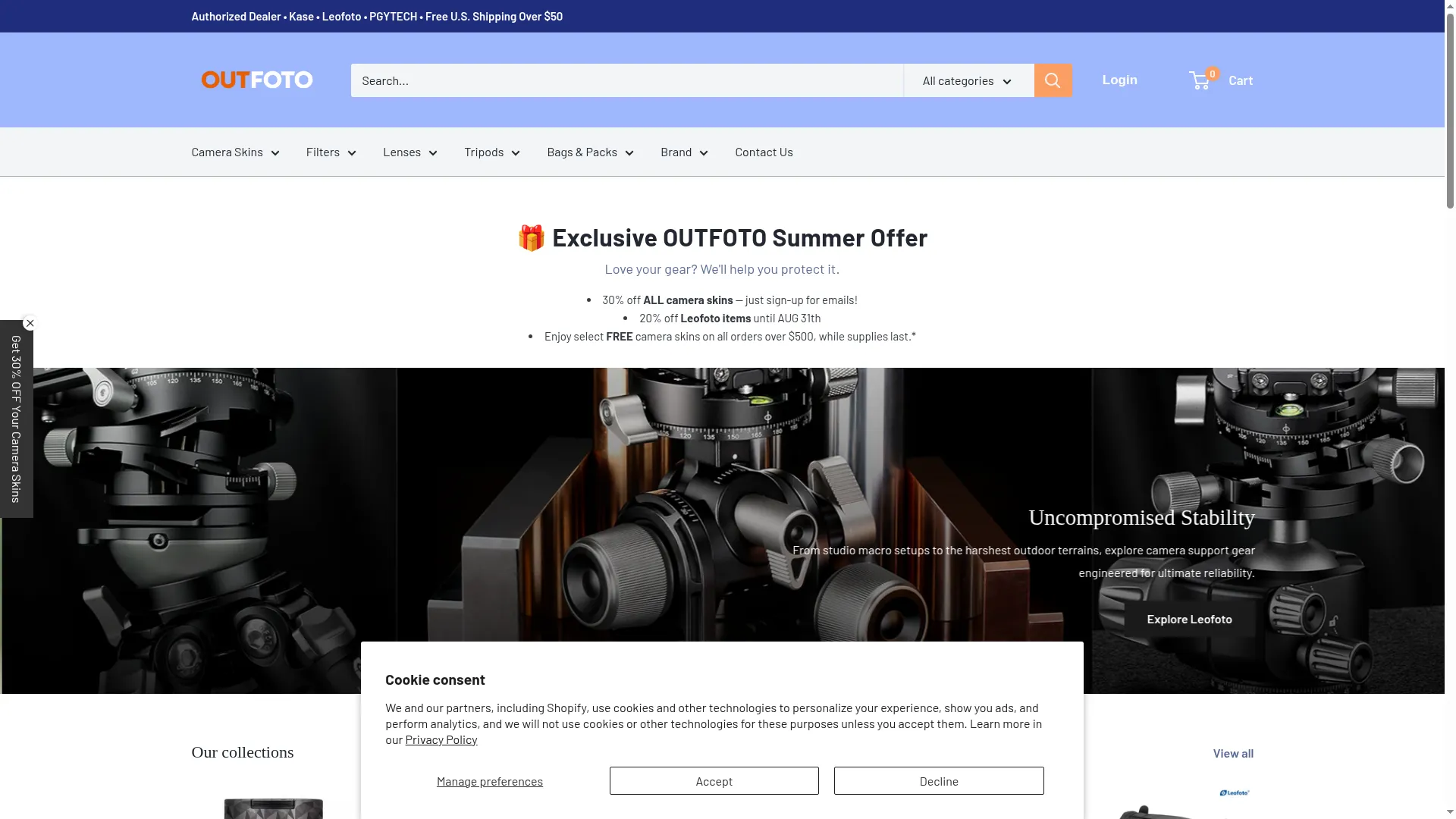Click the OUTFOTO logo
This screenshot has height=819, width=1456.
(x=256, y=80)
